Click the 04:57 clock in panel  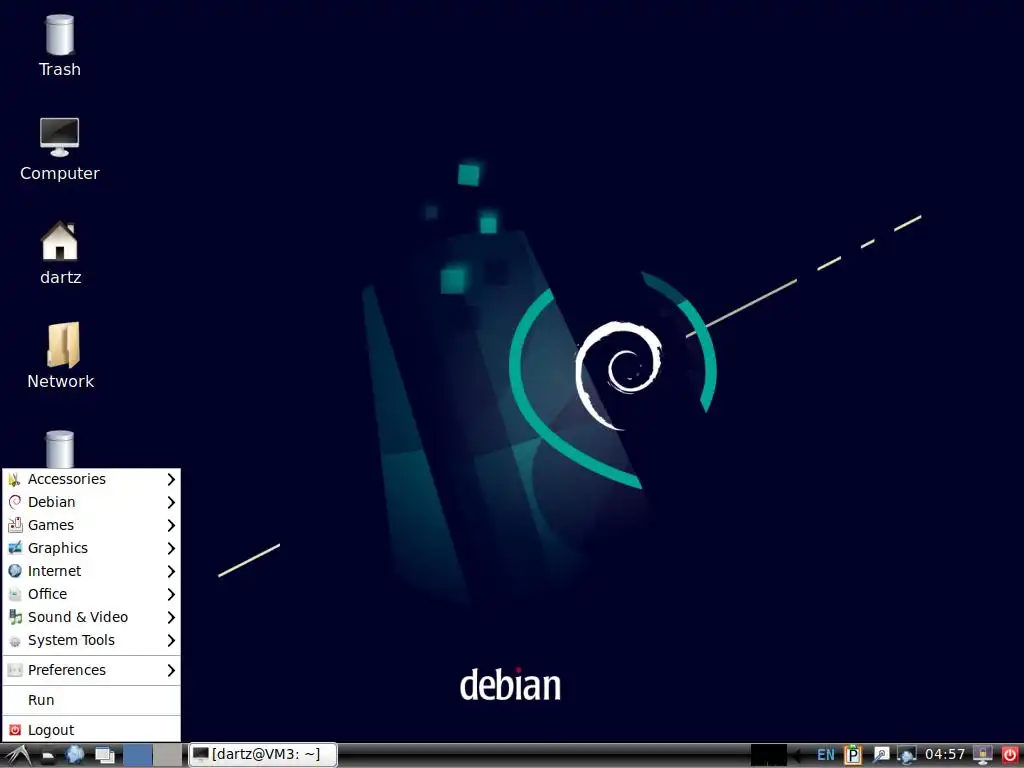(944, 755)
